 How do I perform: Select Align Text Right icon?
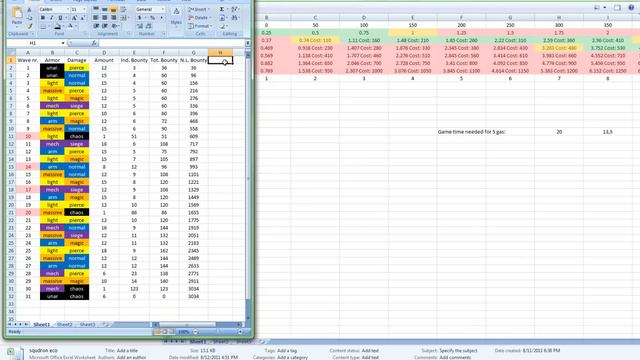click(113, 18)
